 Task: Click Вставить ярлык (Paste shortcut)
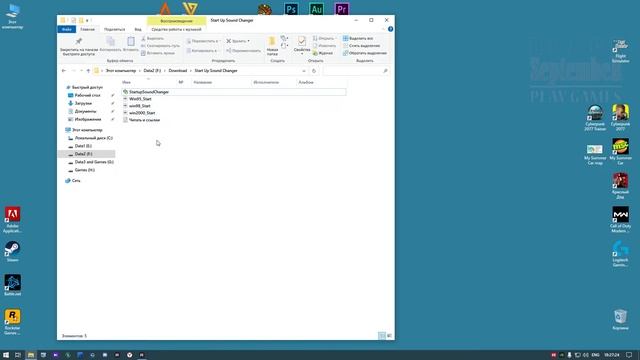click(158, 53)
